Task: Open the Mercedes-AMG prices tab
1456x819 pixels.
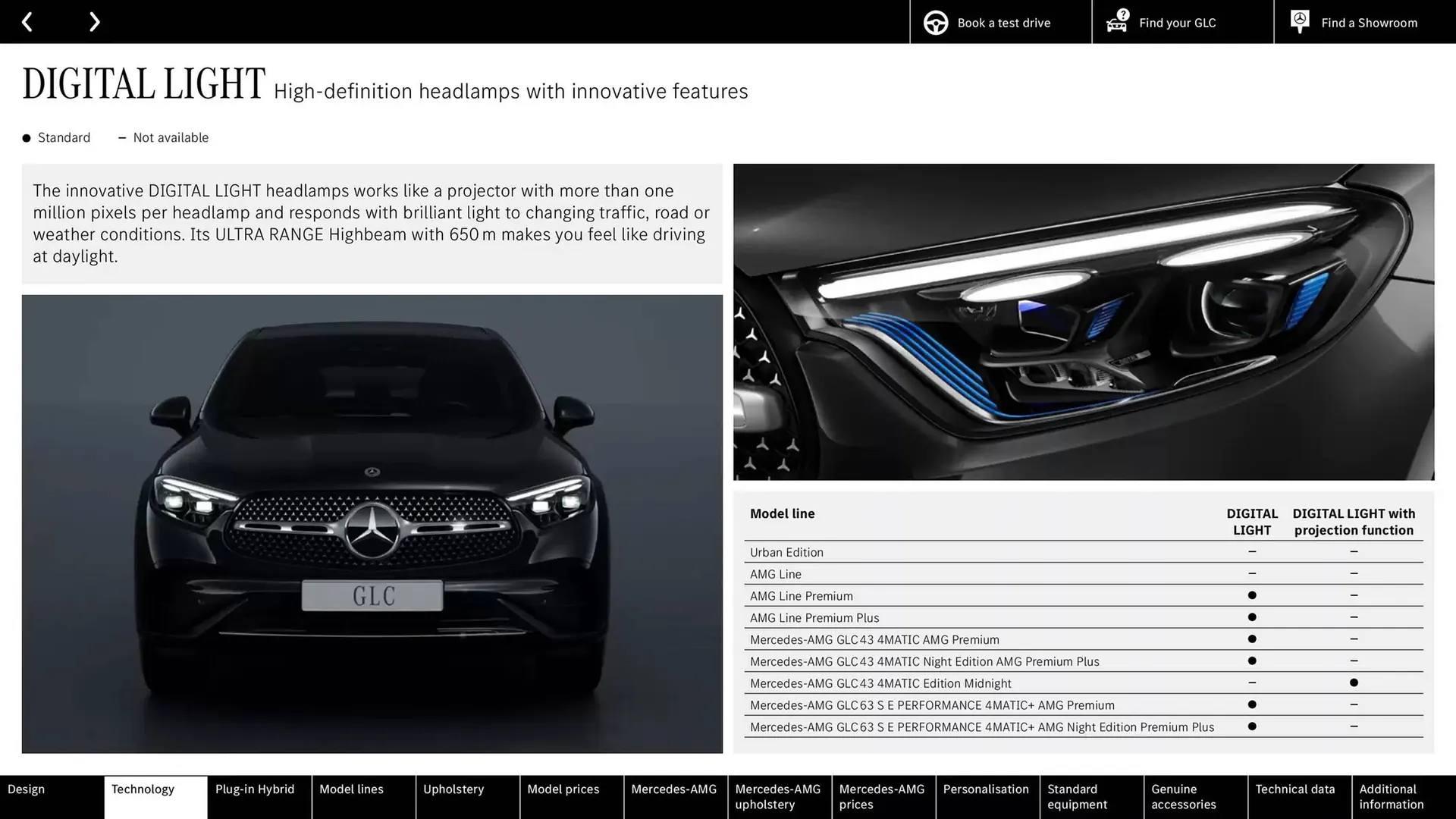Action: [x=883, y=797]
